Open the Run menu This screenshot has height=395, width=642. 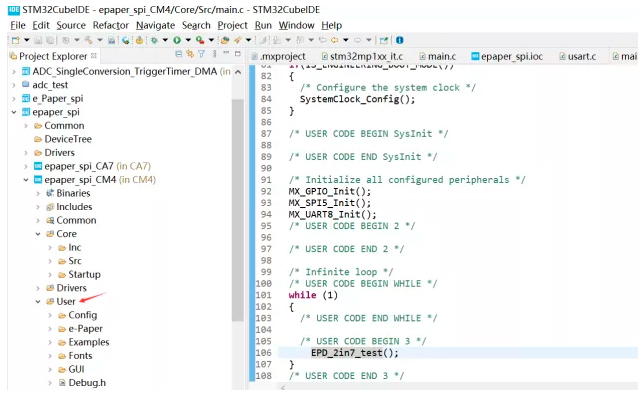[263, 25]
